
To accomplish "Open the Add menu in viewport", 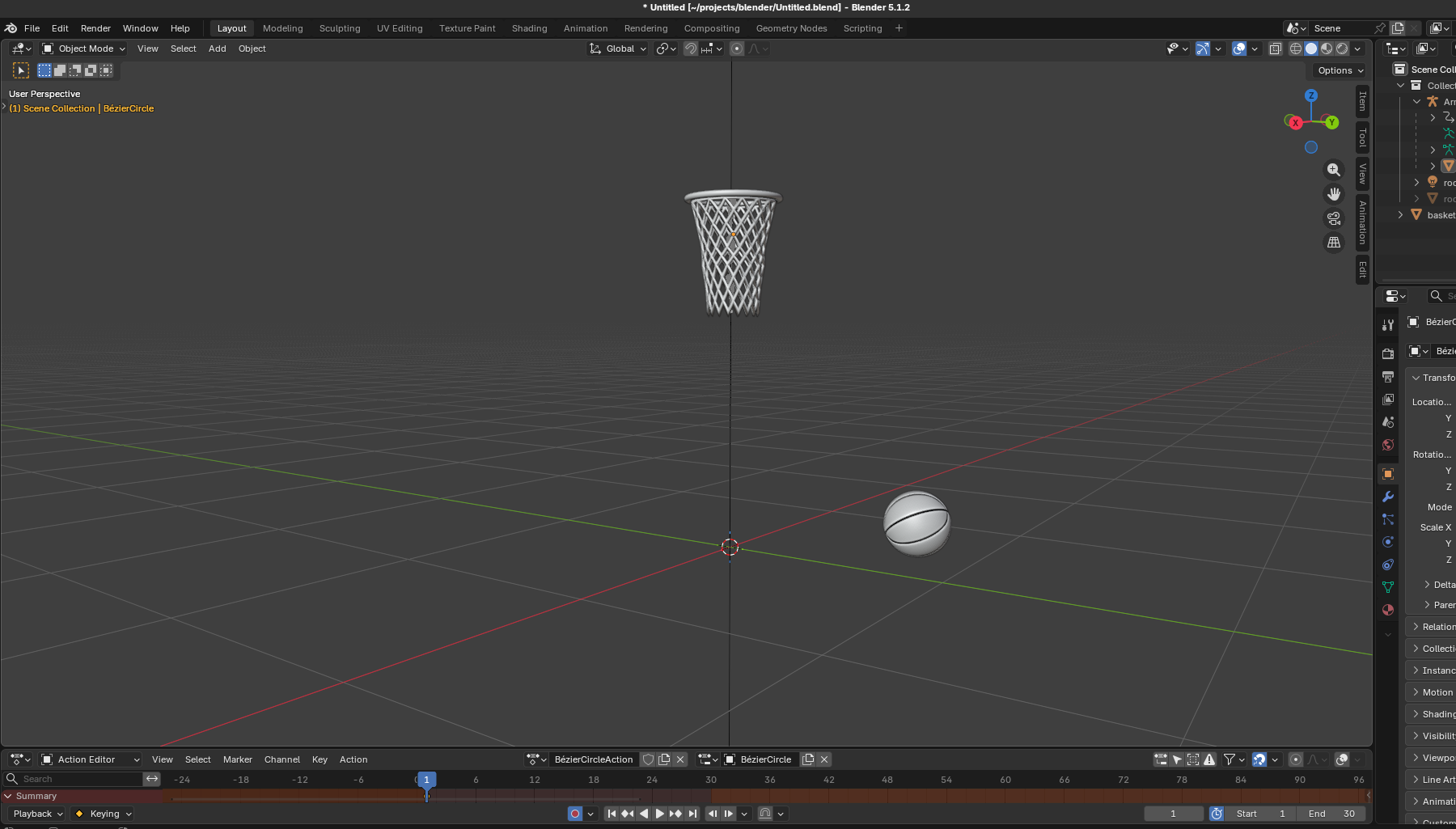I will coord(218,49).
